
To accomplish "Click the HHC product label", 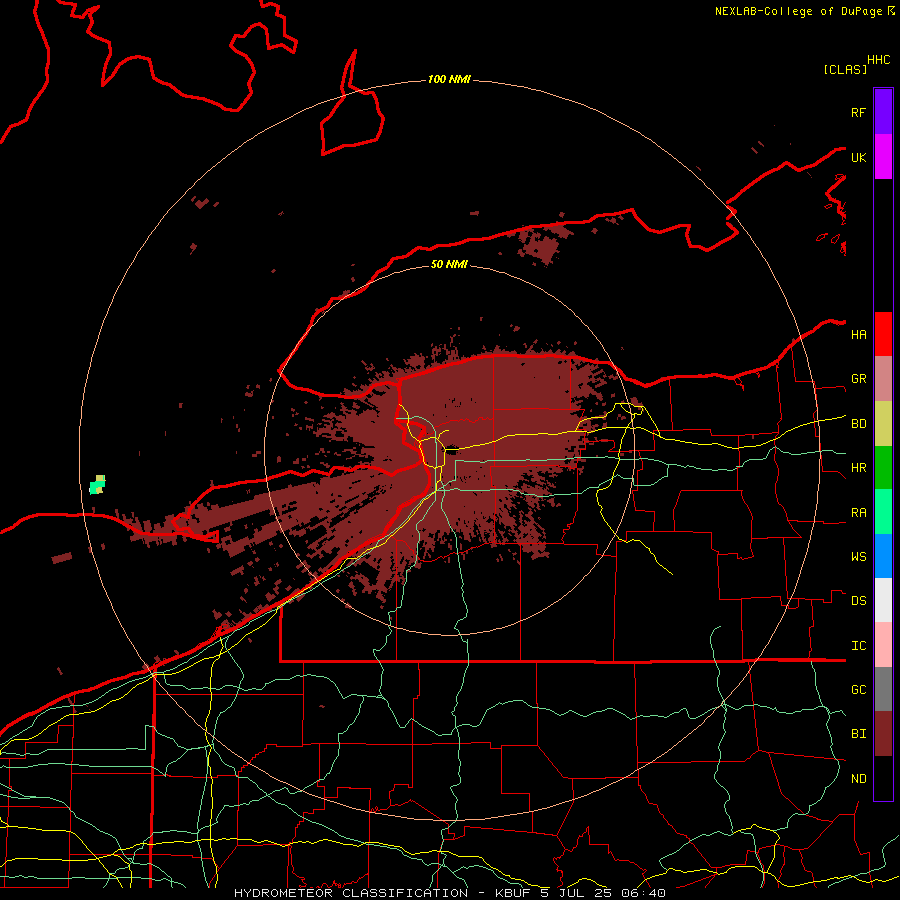I will coord(879,60).
